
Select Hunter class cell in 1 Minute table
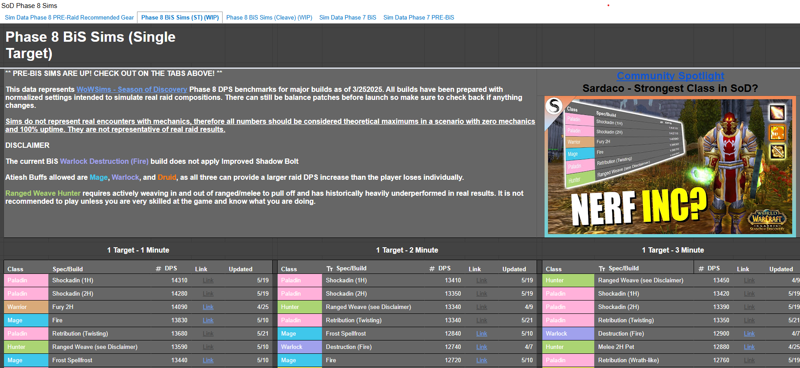tap(26, 347)
